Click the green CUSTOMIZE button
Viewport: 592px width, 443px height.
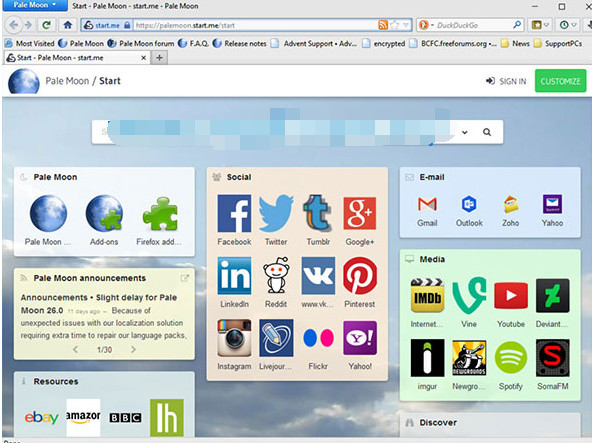560,81
